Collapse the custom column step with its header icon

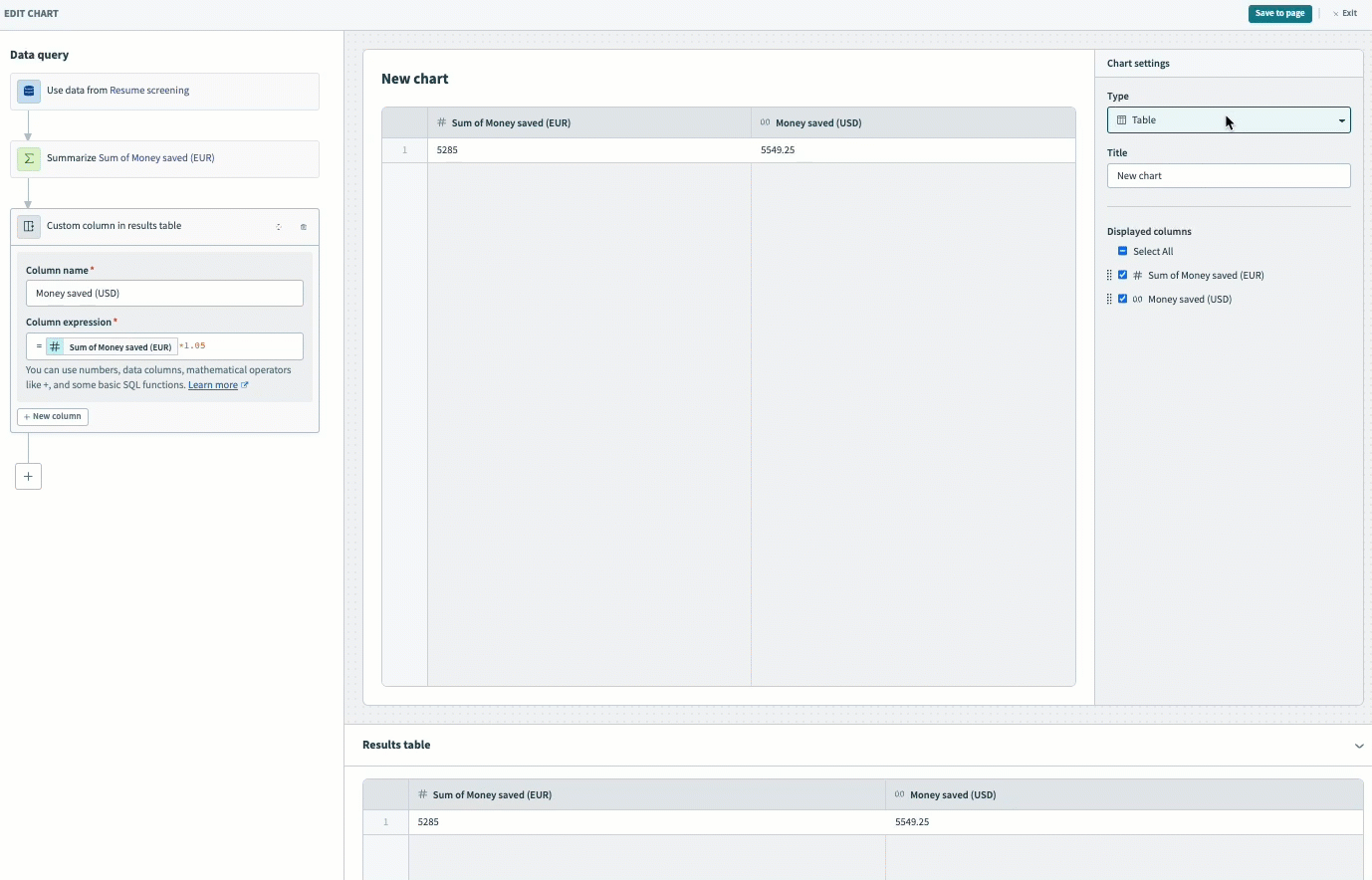[x=279, y=227]
